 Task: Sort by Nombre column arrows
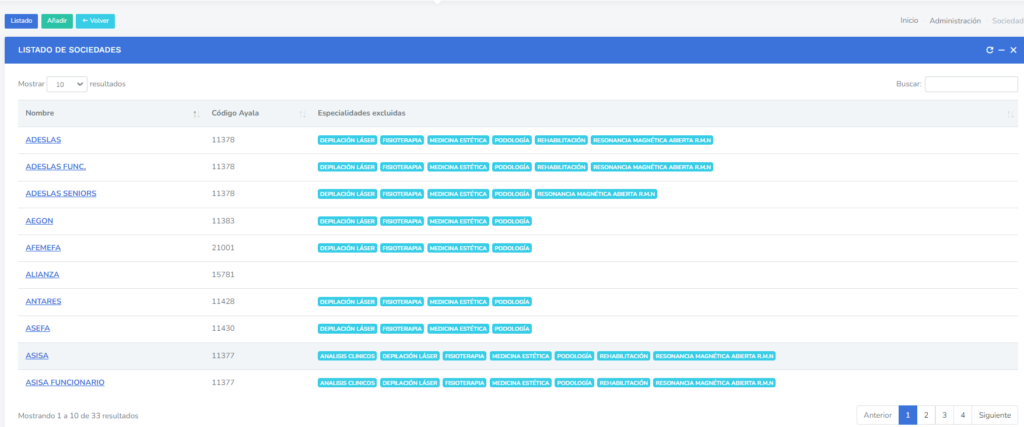[196, 114]
